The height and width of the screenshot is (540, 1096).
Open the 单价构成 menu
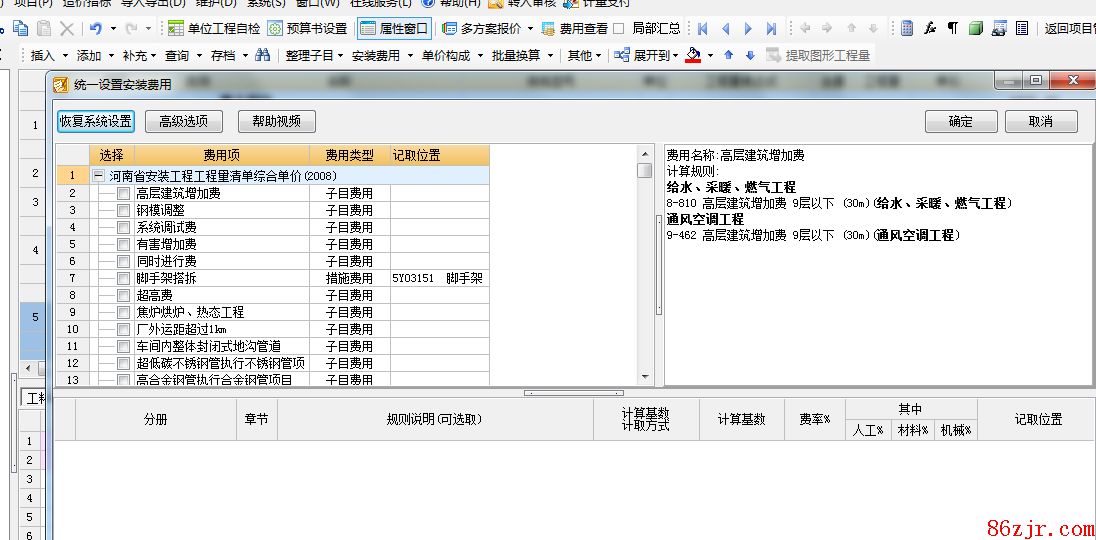(x=450, y=56)
